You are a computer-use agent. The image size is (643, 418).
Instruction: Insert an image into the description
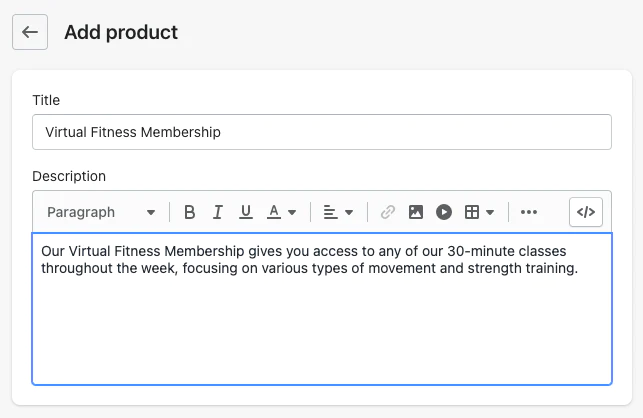pyautogui.click(x=416, y=212)
